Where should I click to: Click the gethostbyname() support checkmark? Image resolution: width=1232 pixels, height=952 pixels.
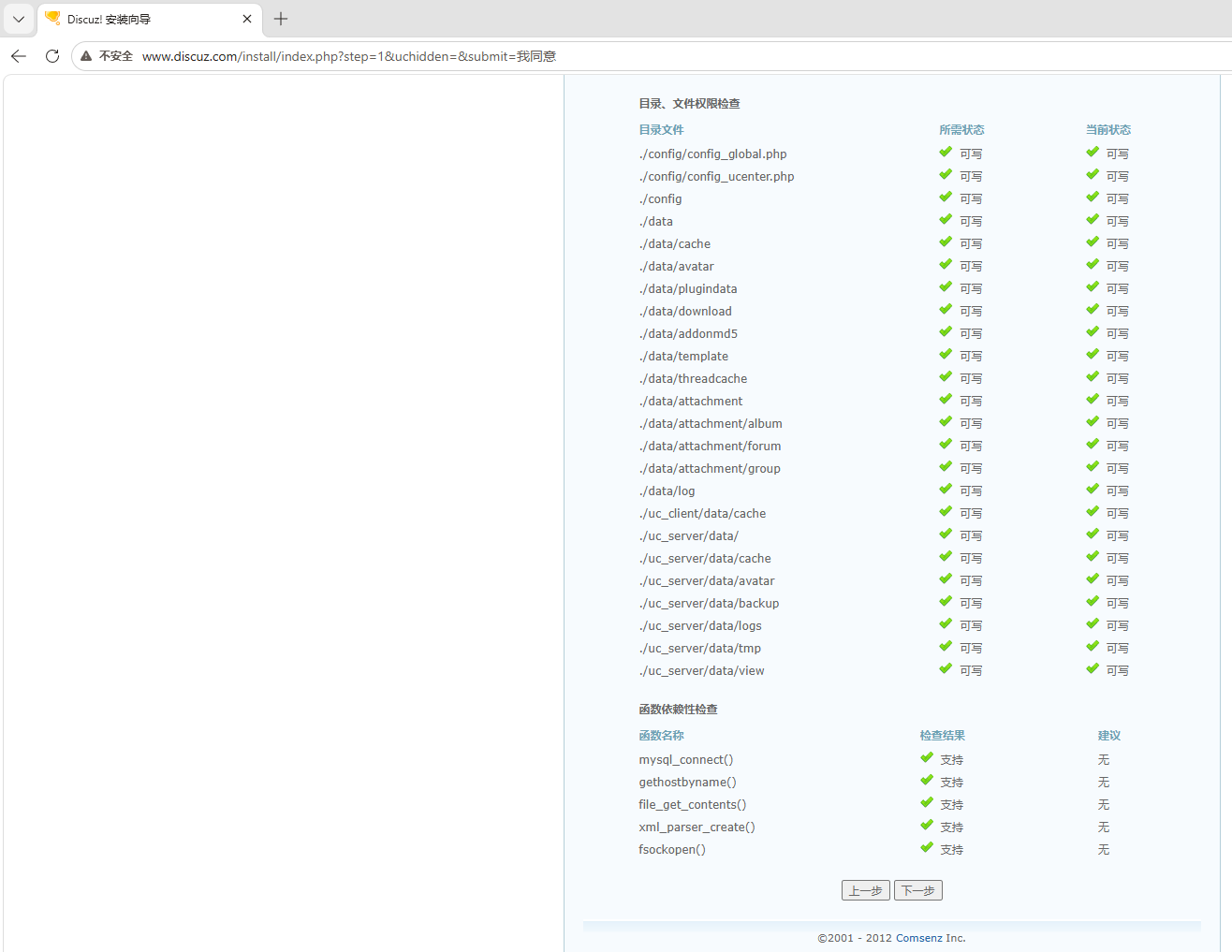(x=927, y=781)
